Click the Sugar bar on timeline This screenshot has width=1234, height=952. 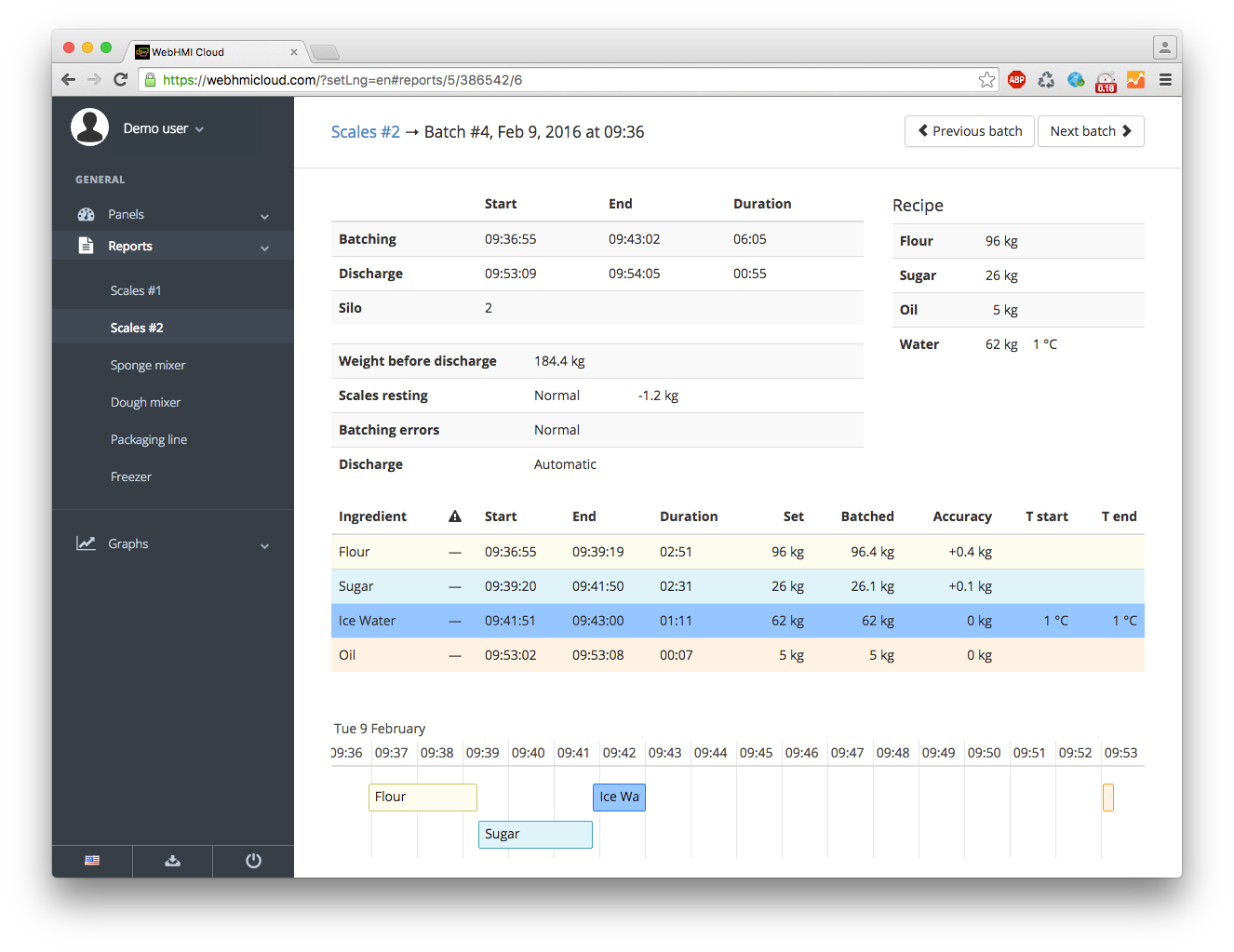(x=535, y=834)
